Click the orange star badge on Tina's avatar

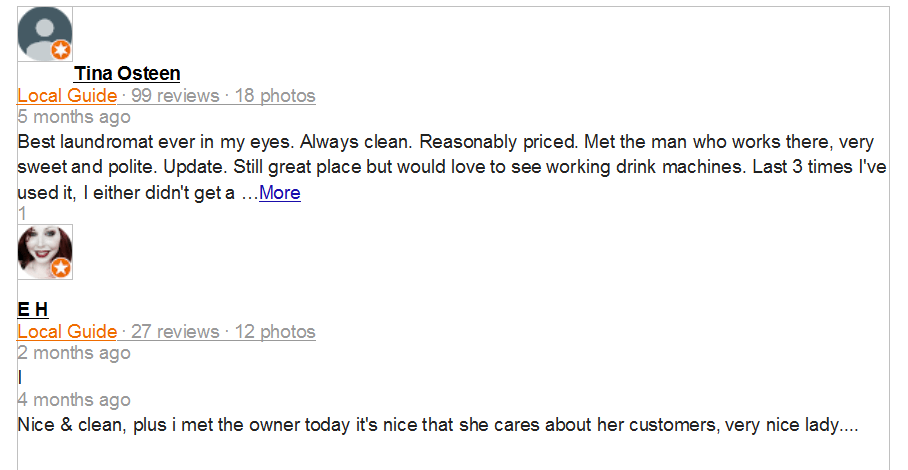coord(61,50)
